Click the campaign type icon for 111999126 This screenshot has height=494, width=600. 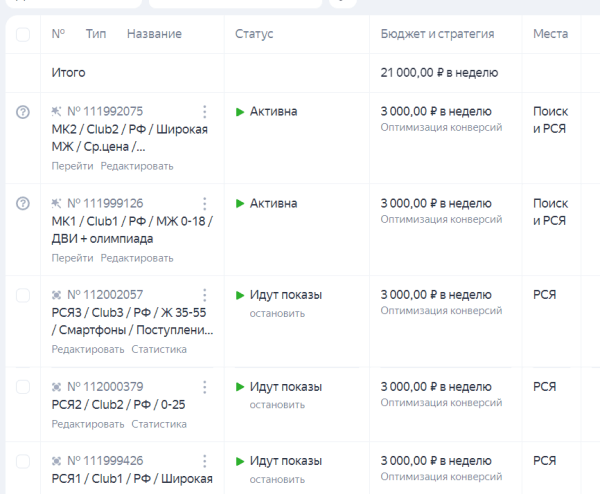click(x=56, y=204)
